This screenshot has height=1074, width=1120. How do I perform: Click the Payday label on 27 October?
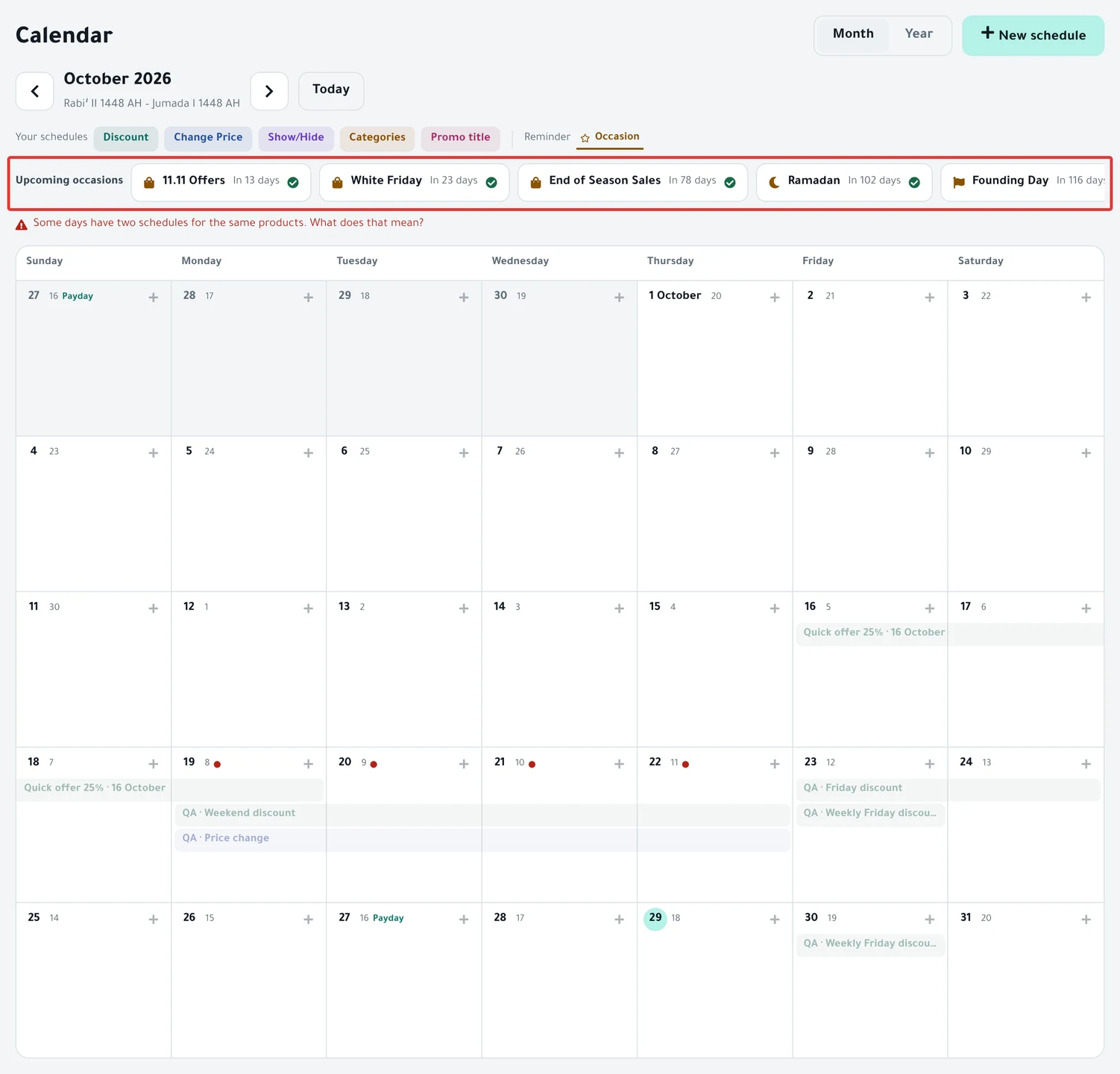(388, 919)
